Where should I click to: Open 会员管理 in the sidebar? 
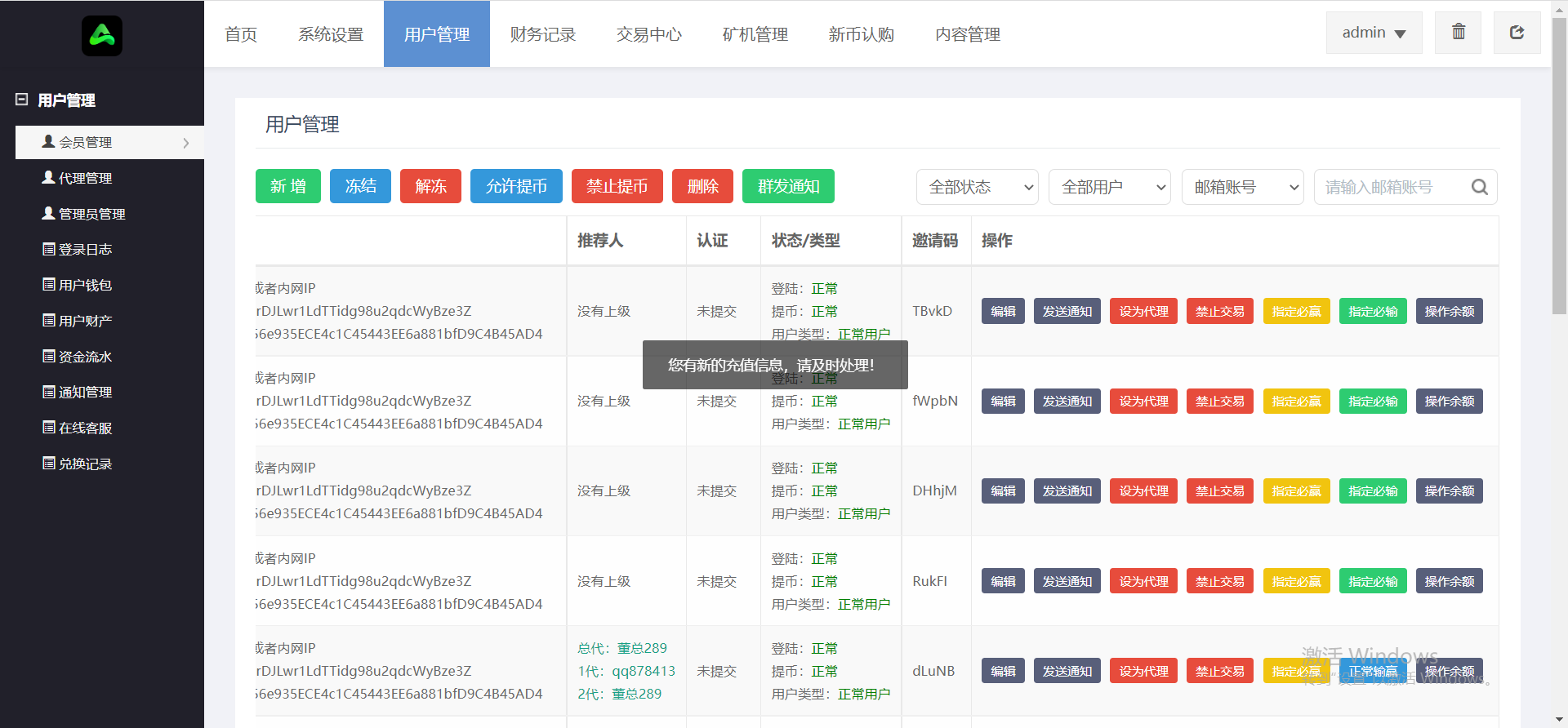(x=109, y=142)
